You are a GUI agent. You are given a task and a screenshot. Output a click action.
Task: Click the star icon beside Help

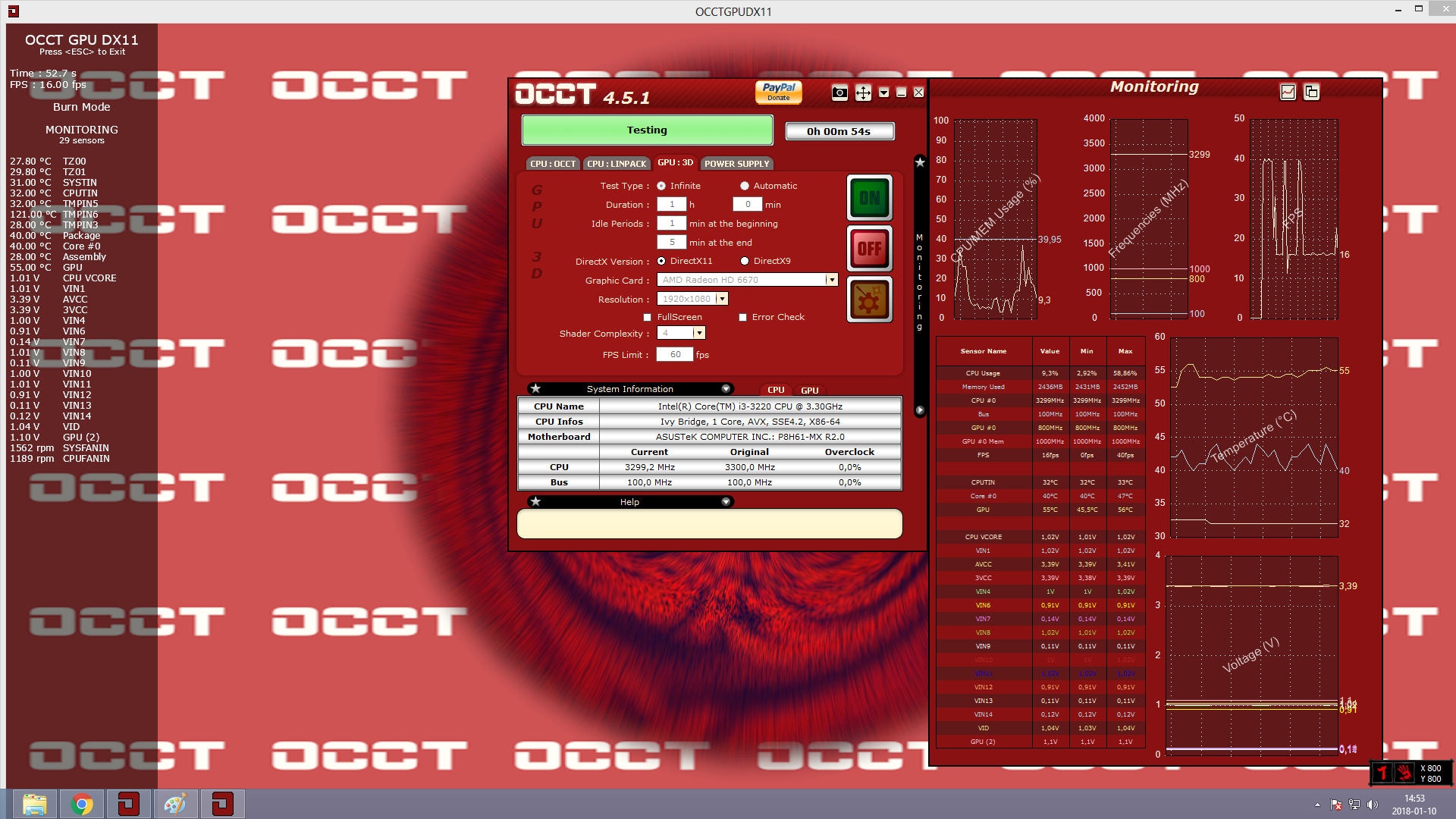coord(535,502)
